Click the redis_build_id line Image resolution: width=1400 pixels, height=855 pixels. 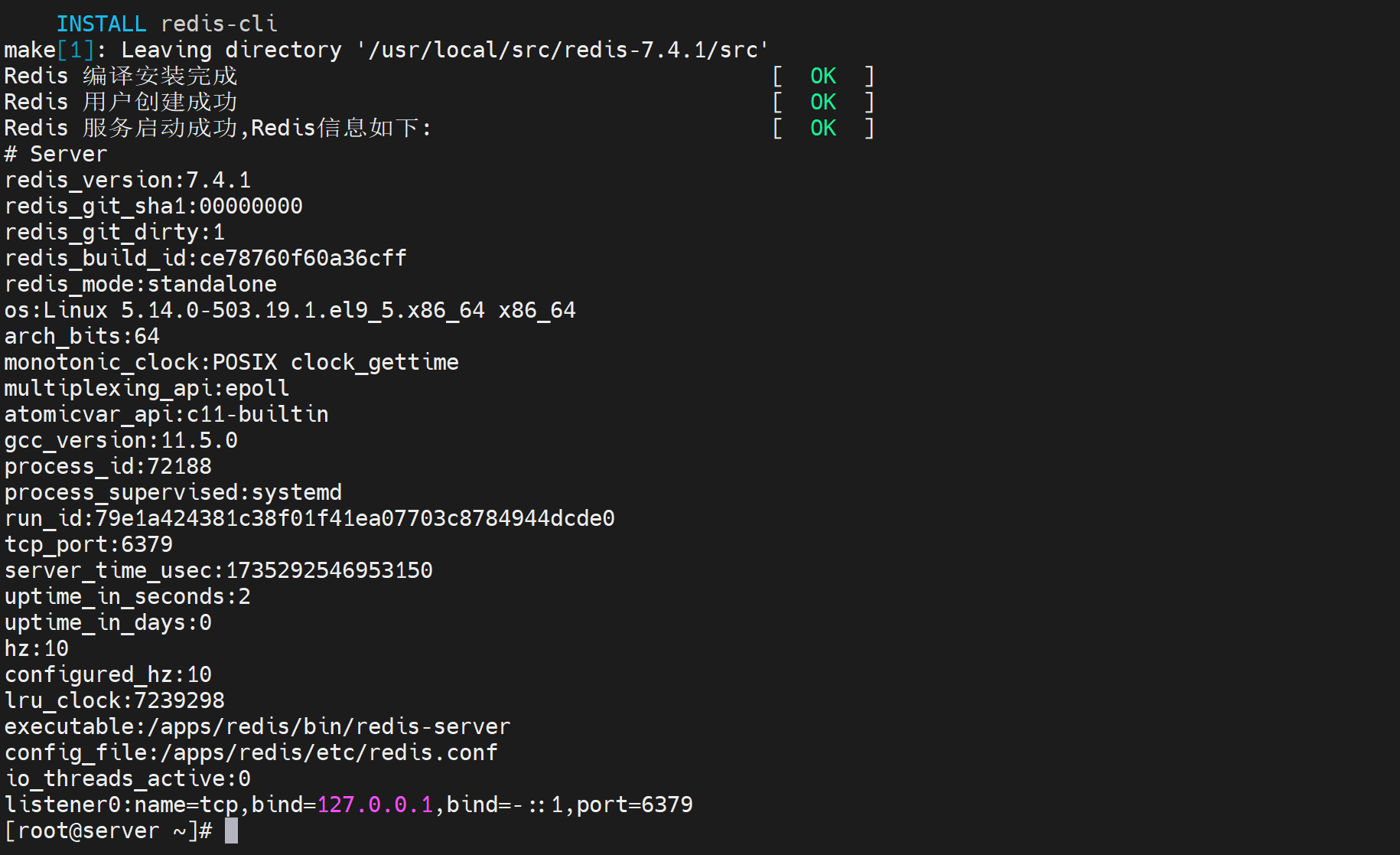206,259
